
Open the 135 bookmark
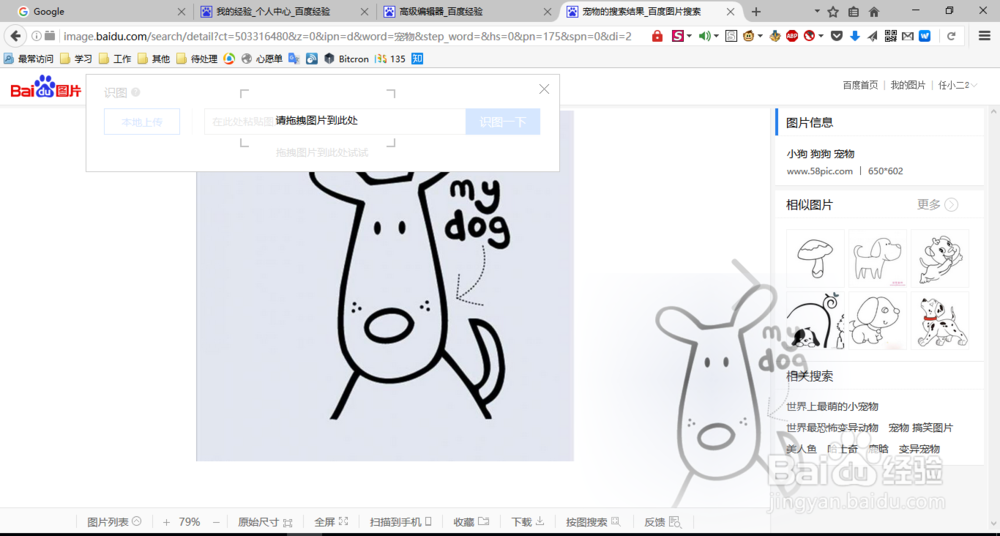[x=390, y=59]
